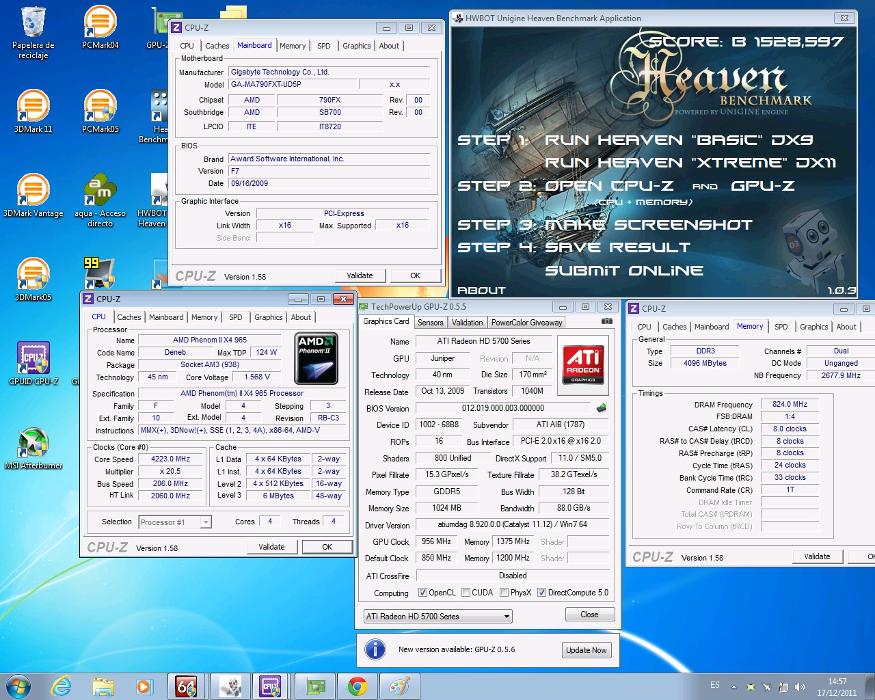Toggle the PhysX checkbox in GPU-Z
Viewport: 875px width, 700px height.
click(x=504, y=592)
